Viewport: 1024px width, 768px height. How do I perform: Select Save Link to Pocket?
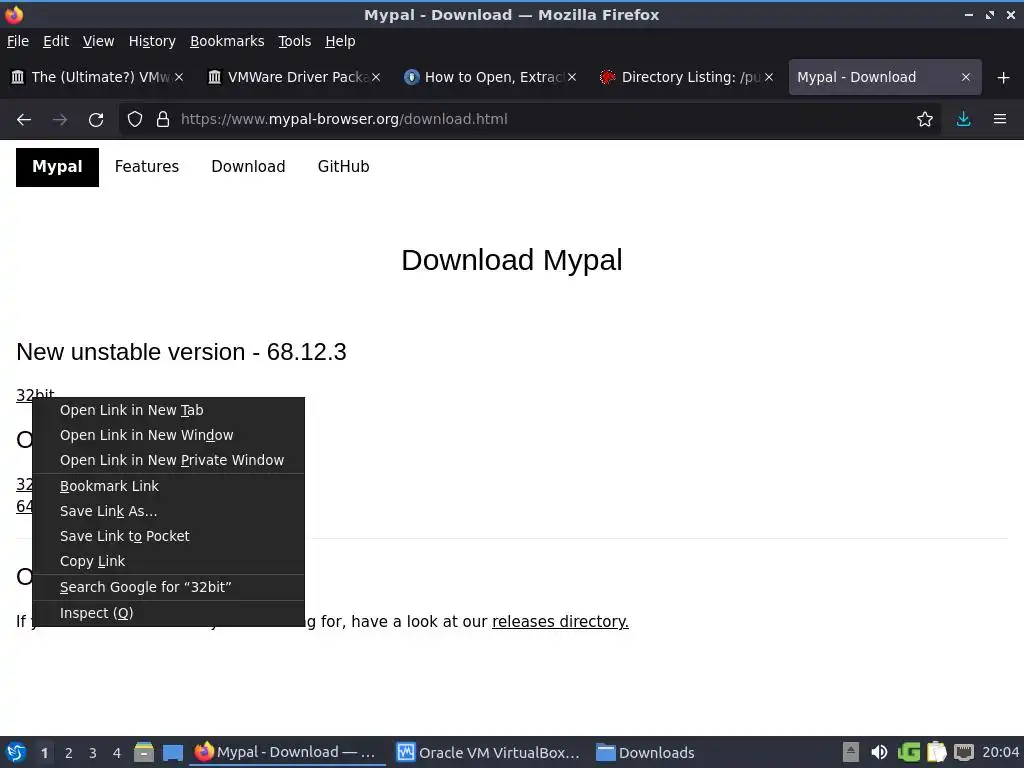[x=168, y=536]
